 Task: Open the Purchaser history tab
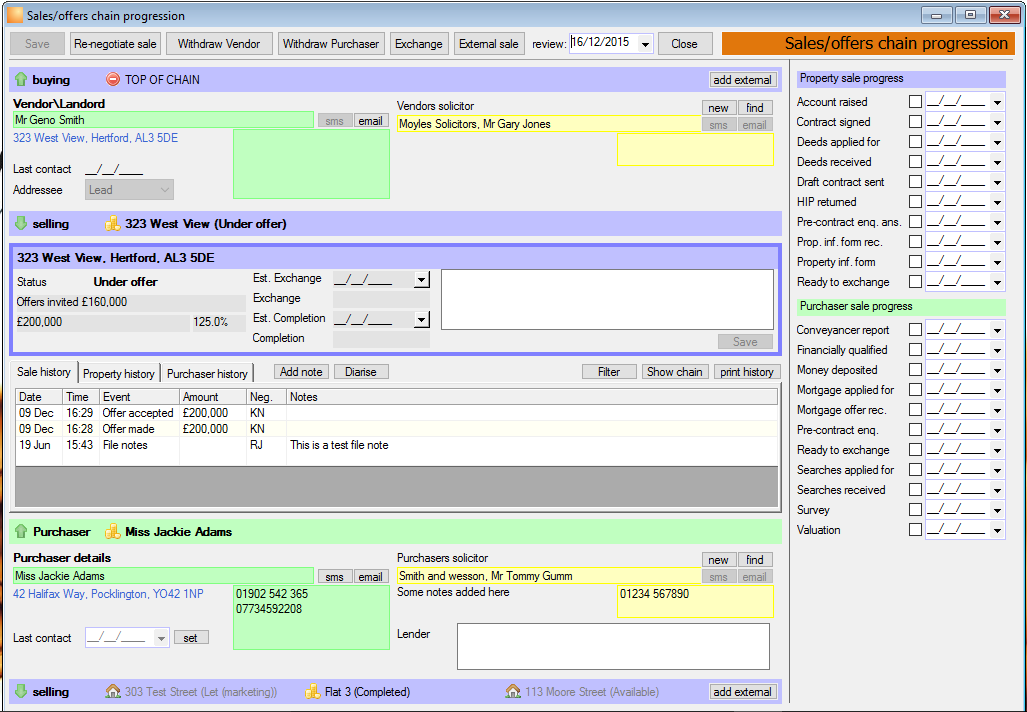[x=207, y=373]
